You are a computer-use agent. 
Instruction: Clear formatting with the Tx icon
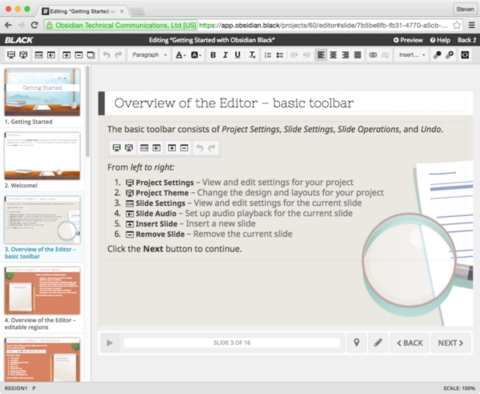click(252, 55)
